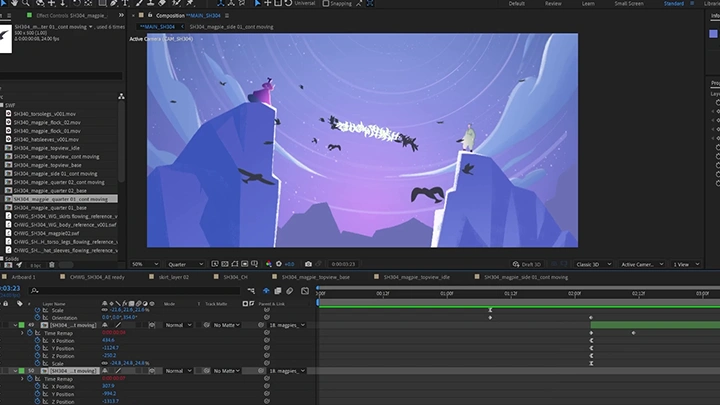This screenshot has height=405, width=720.
Task: Toggle the 3D layer switch of layer 50
Action: coord(152,371)
